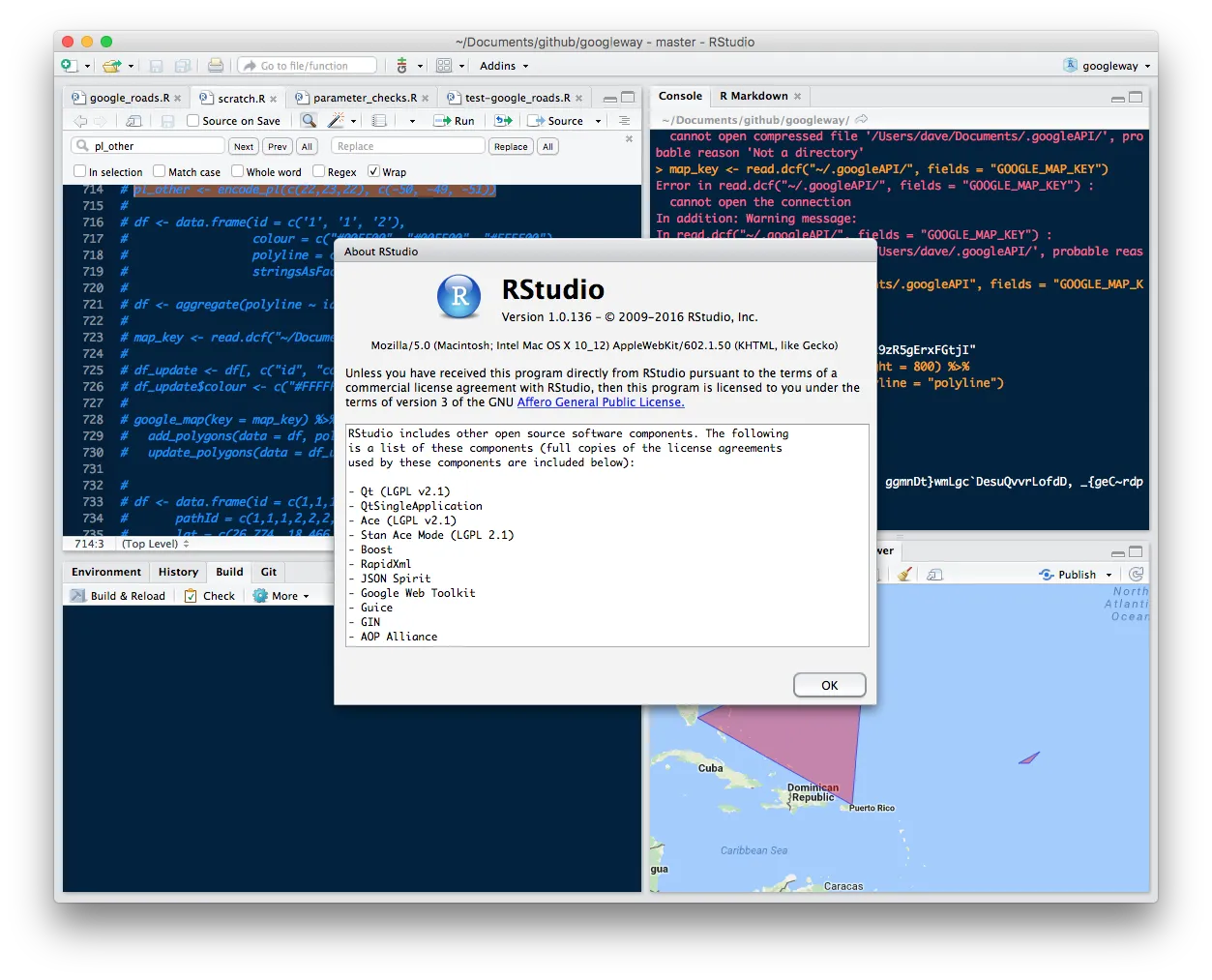Image resolution: width=1212 pixels, height=980 pixels.
Task: Open the googleway project dropdown
Action: pos(1107,66)
